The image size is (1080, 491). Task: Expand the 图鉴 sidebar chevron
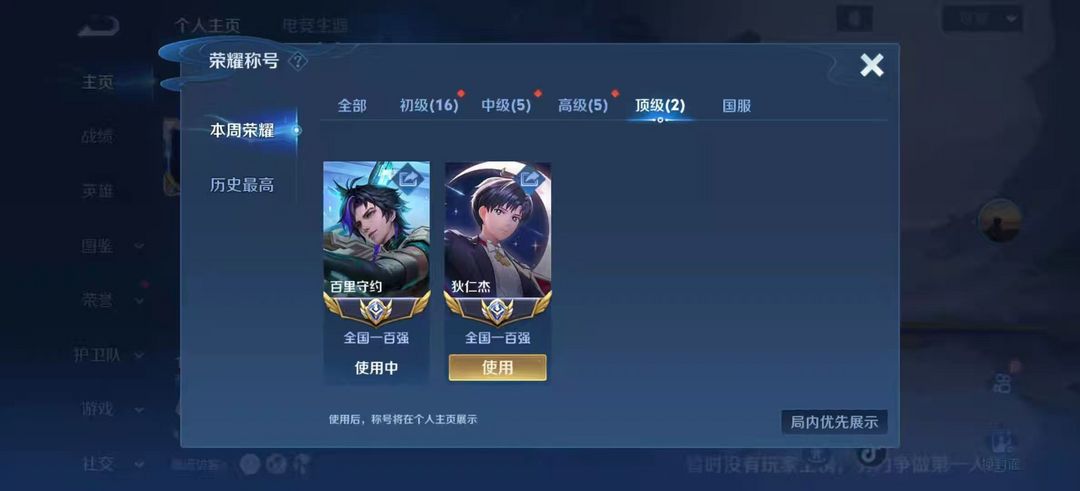coord(140,247)
